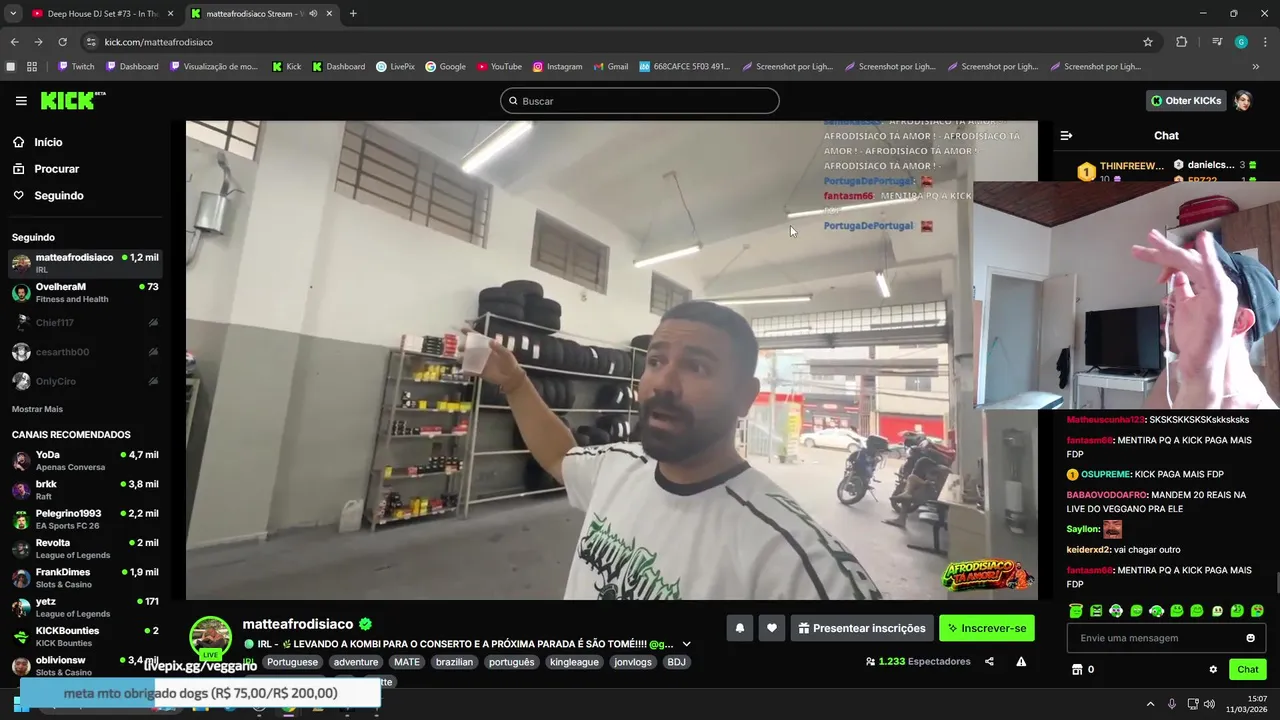Viewport: 1280px width, 720px height.
Task: Open OvelheraM channel in sidebar
Action: [85, 293]
